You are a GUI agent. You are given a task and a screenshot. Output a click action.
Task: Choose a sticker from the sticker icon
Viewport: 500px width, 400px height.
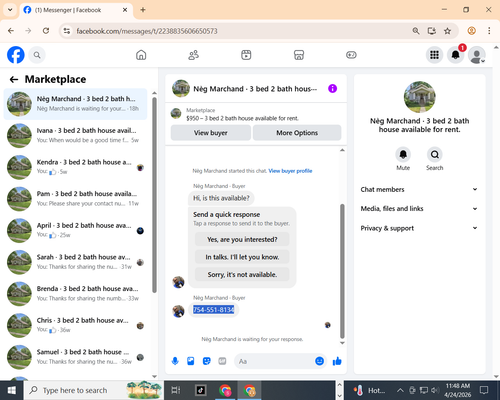click(x=207, y=361)
